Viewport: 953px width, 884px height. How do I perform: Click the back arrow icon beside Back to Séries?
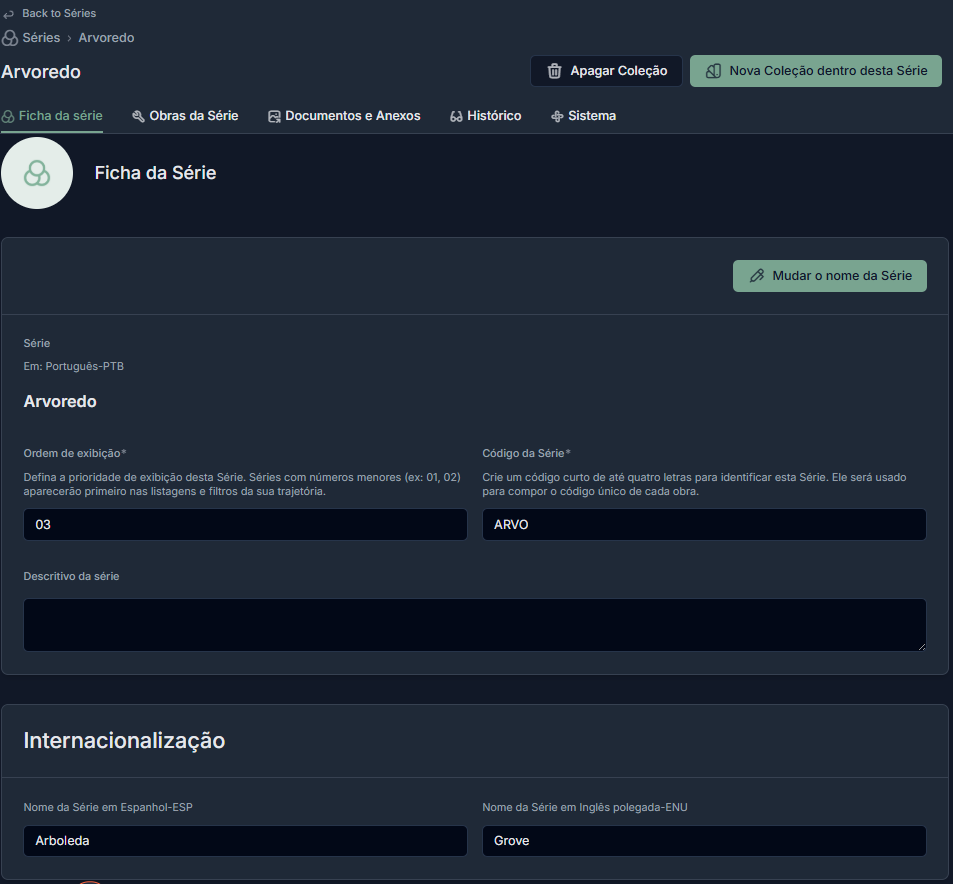(9, 13)
